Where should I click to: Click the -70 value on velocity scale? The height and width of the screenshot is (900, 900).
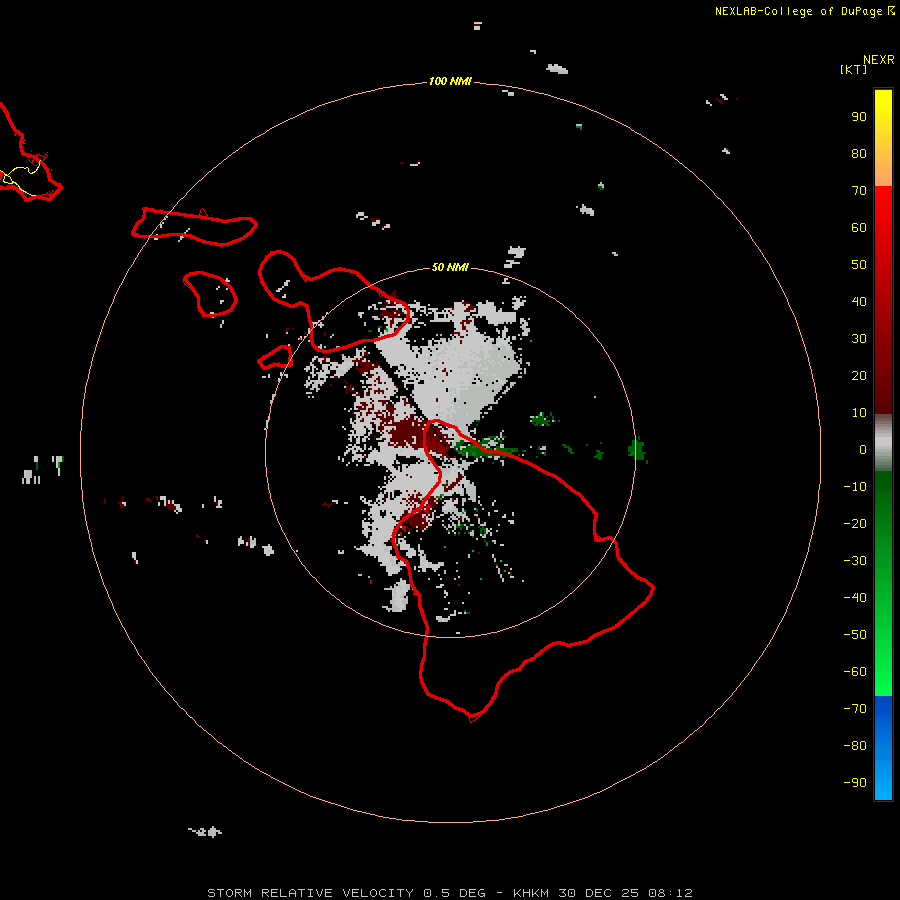855,709
